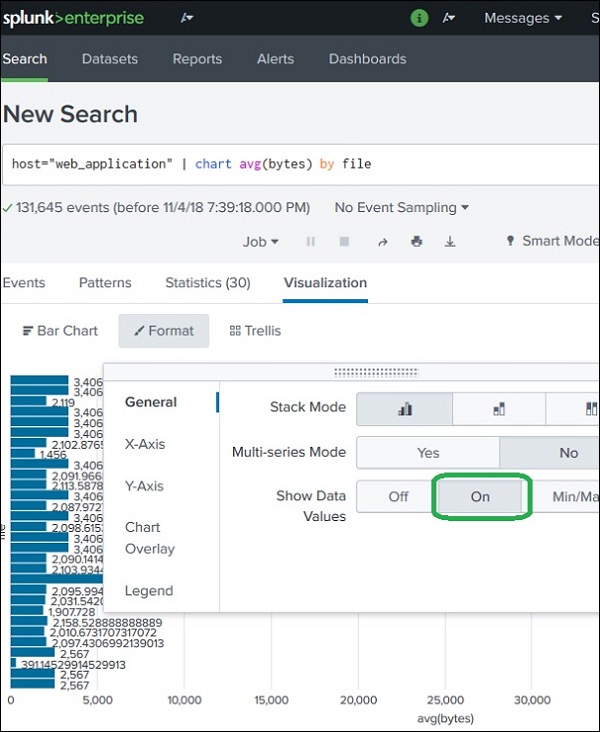Click the green info status icon
The image size is (600, 732).
(x=420, y=18)
